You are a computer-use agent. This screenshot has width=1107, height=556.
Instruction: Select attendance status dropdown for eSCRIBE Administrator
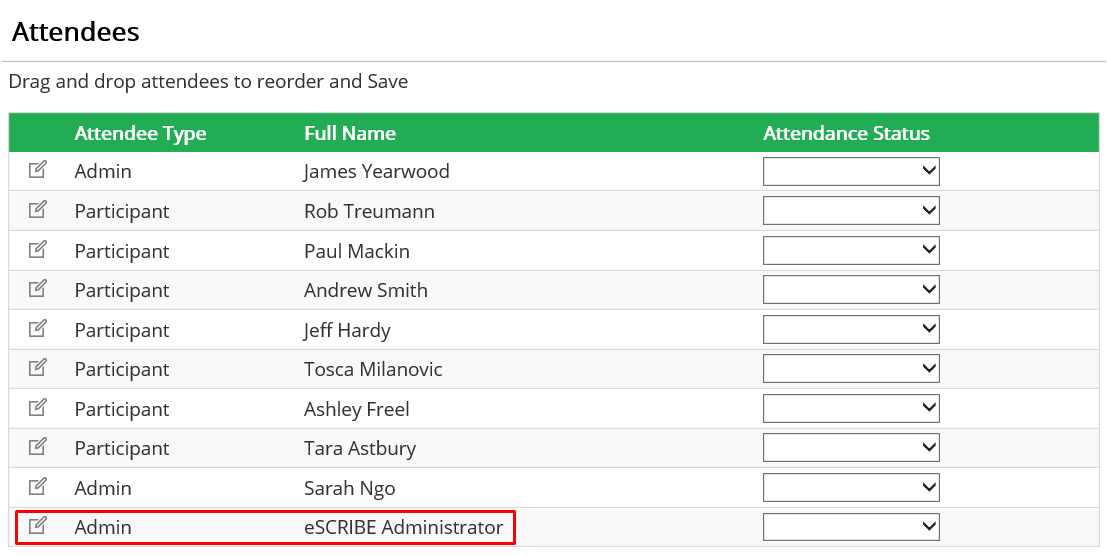(x=851, y=527)
